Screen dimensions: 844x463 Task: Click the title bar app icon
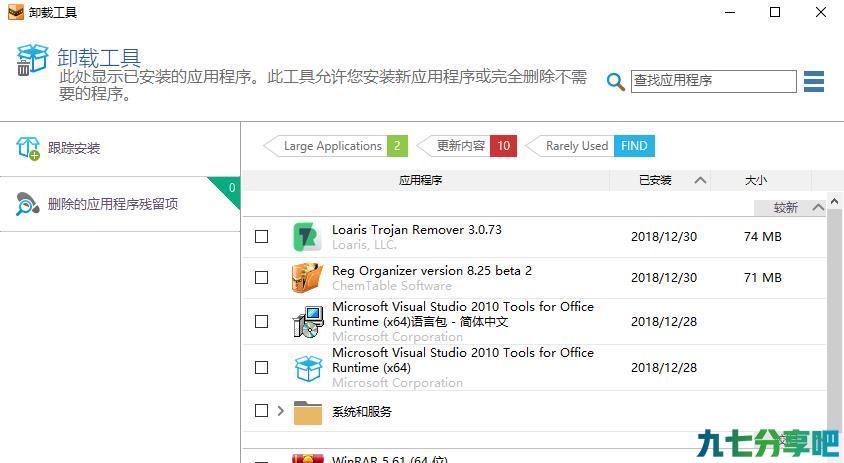click(16, 12)
